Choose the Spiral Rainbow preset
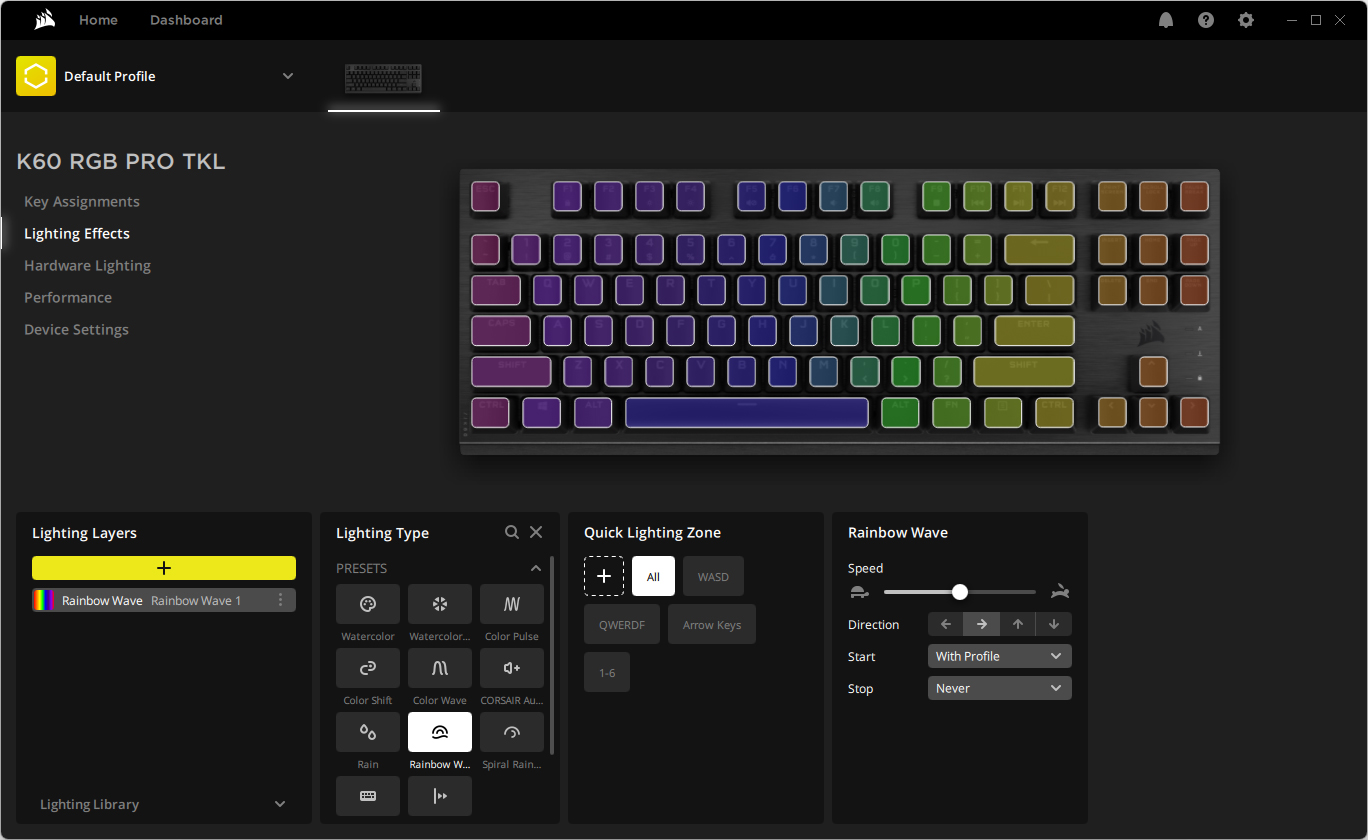Screen dimensions: 1368x840 tap(512, 732)
